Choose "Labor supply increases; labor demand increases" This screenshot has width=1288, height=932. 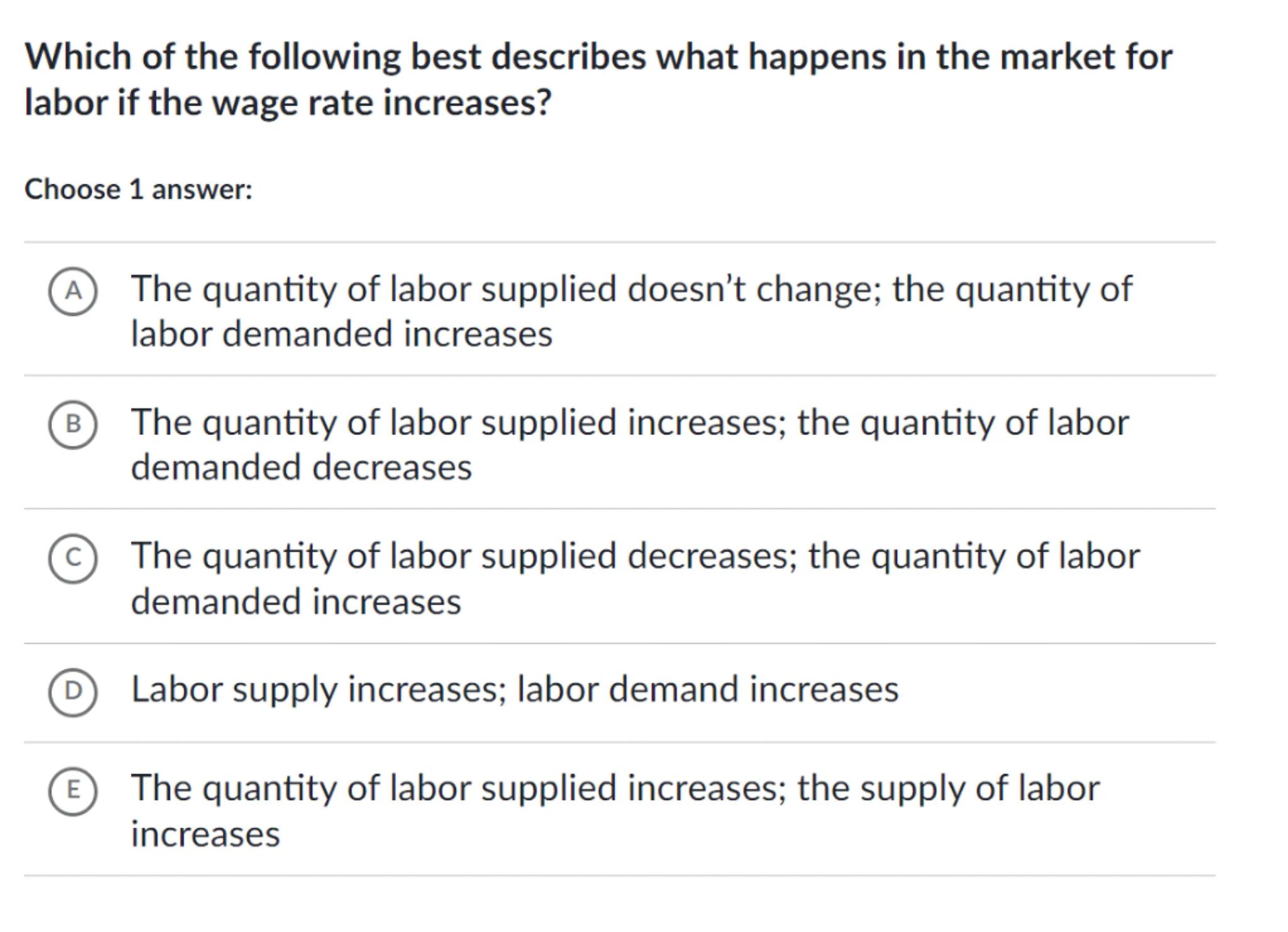514,690
